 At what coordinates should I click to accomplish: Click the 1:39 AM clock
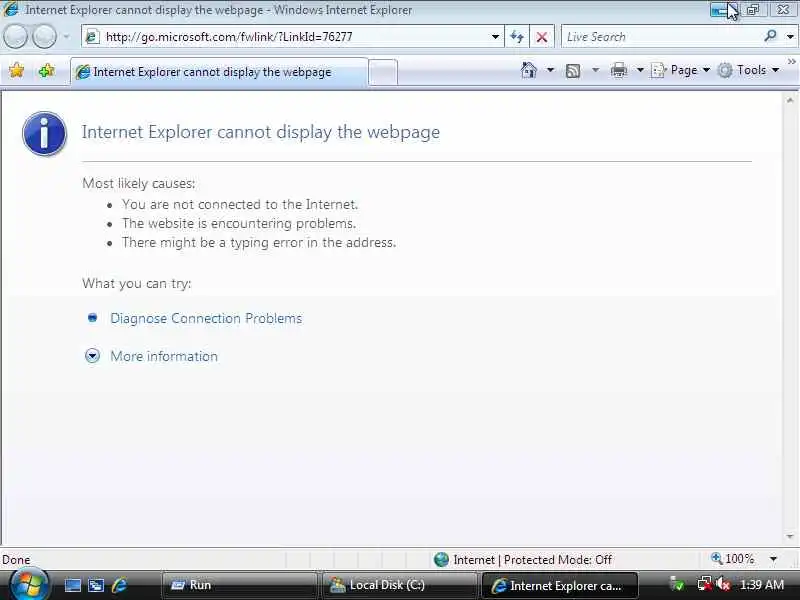(x=762, y=585)
